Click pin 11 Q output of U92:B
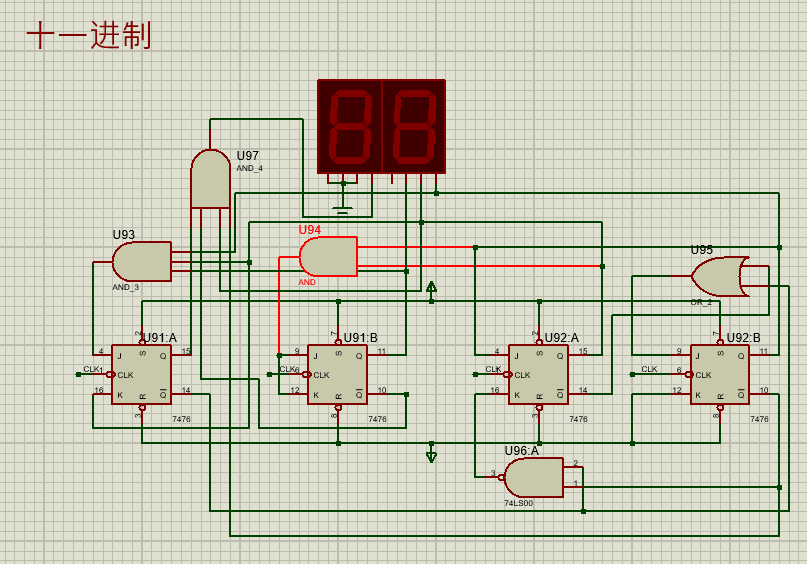 coord(761,354)
